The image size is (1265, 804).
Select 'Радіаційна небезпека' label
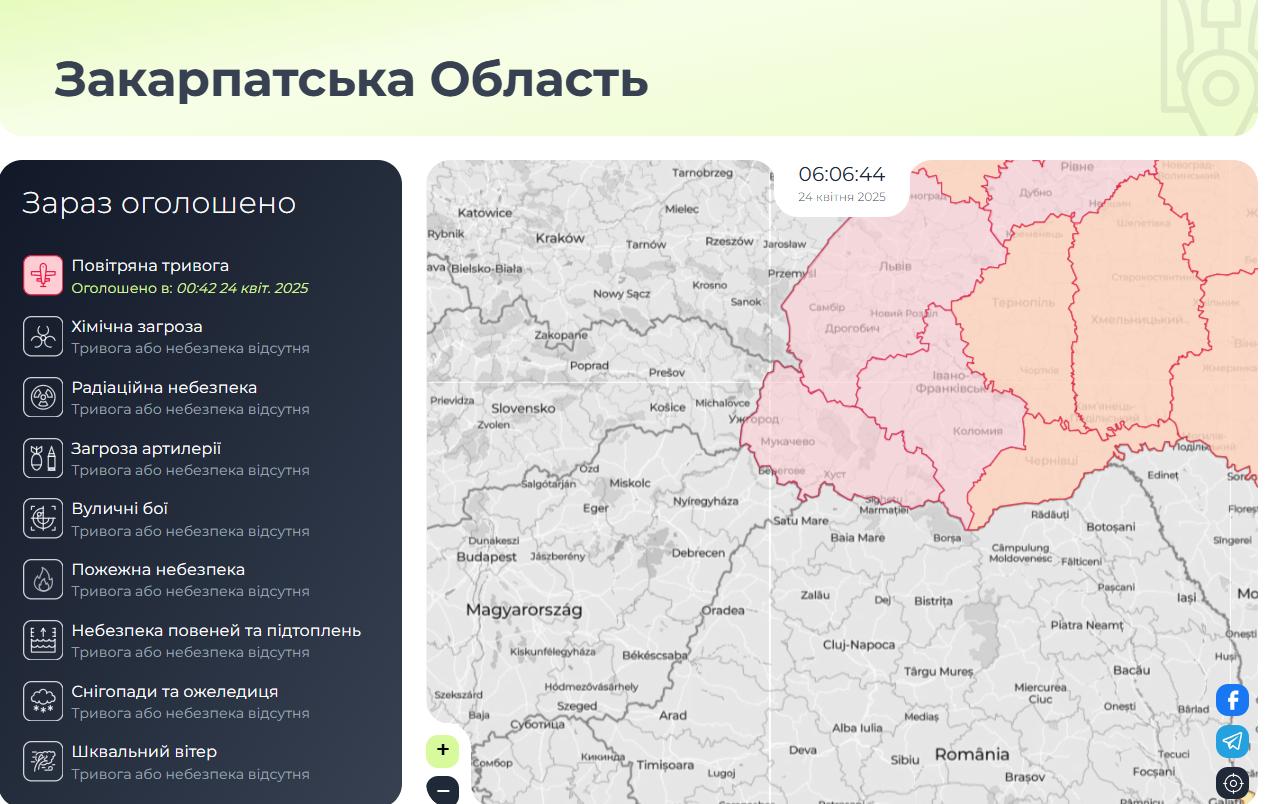(164, 388)
